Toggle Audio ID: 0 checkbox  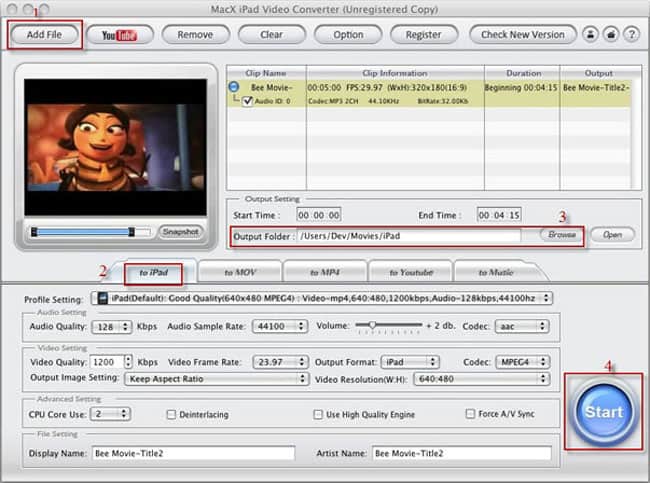pos(247,101)
